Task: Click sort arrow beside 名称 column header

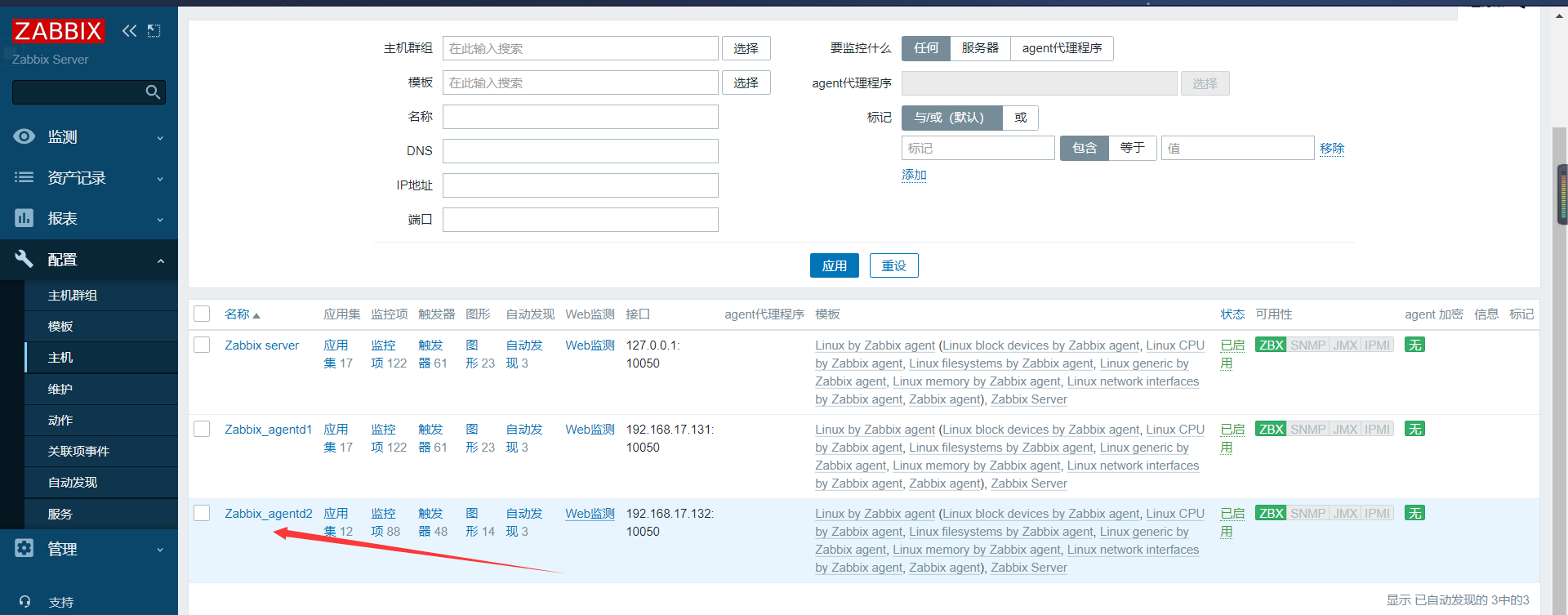Action: point(256,315)
